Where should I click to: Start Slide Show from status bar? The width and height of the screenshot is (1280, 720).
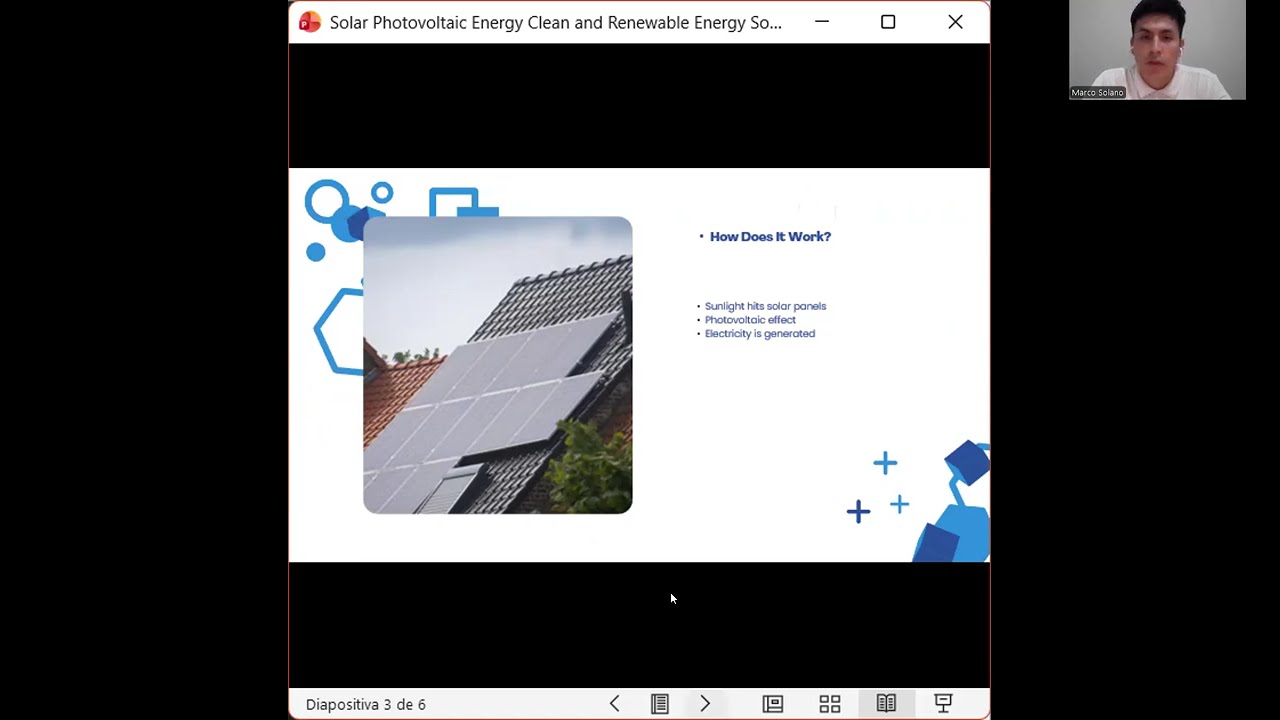943,704
